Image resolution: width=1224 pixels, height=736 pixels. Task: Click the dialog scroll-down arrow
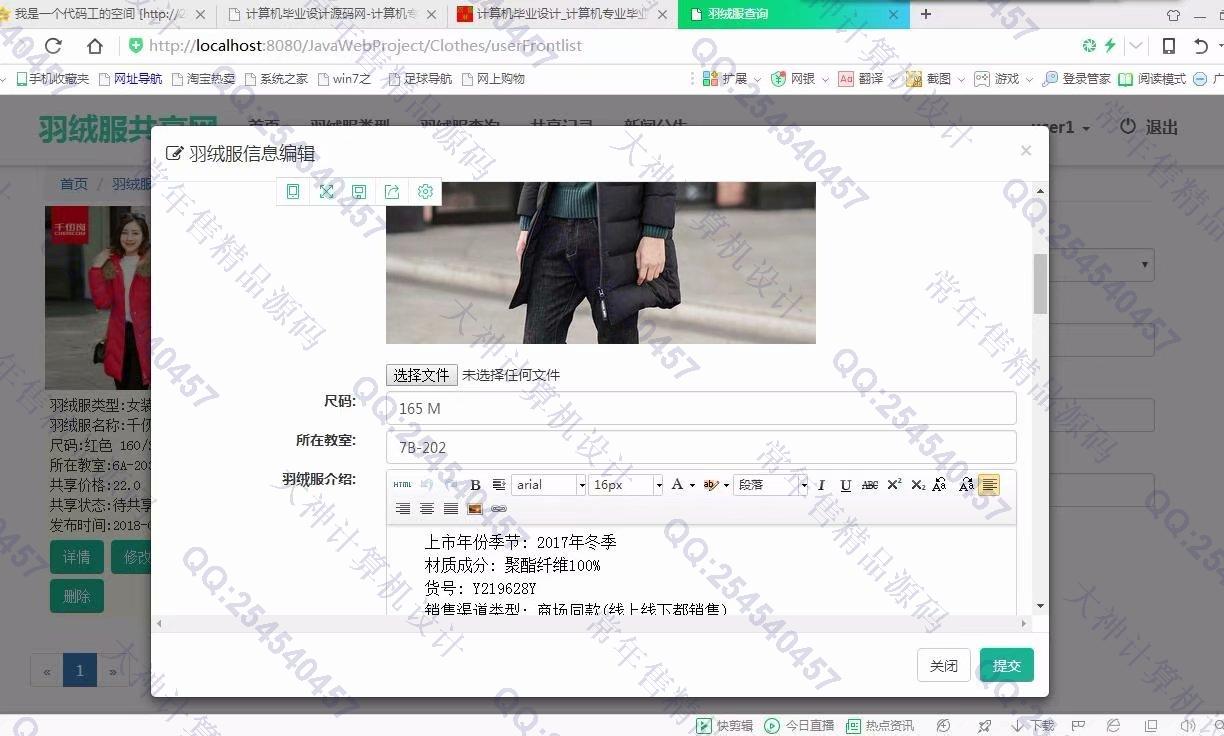tap(1040, 606)
